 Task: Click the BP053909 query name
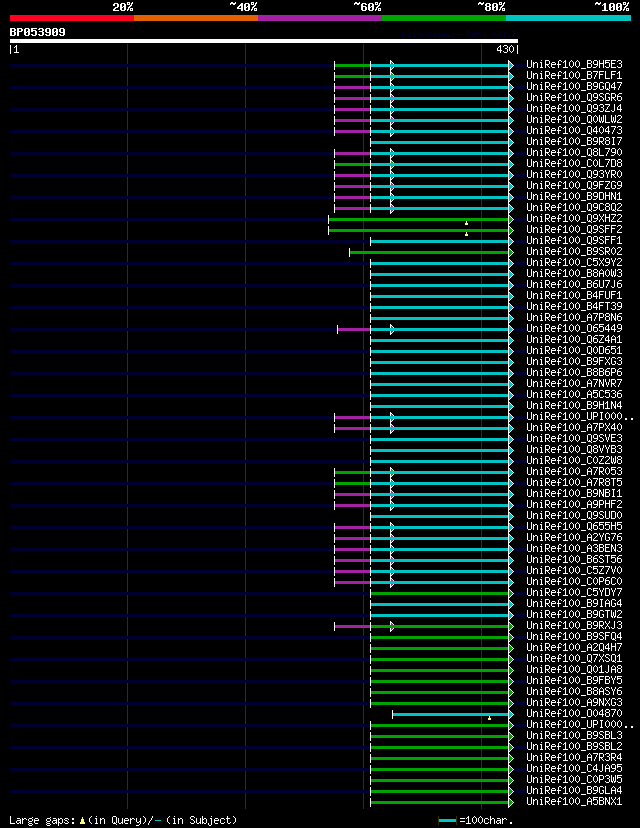37,32
